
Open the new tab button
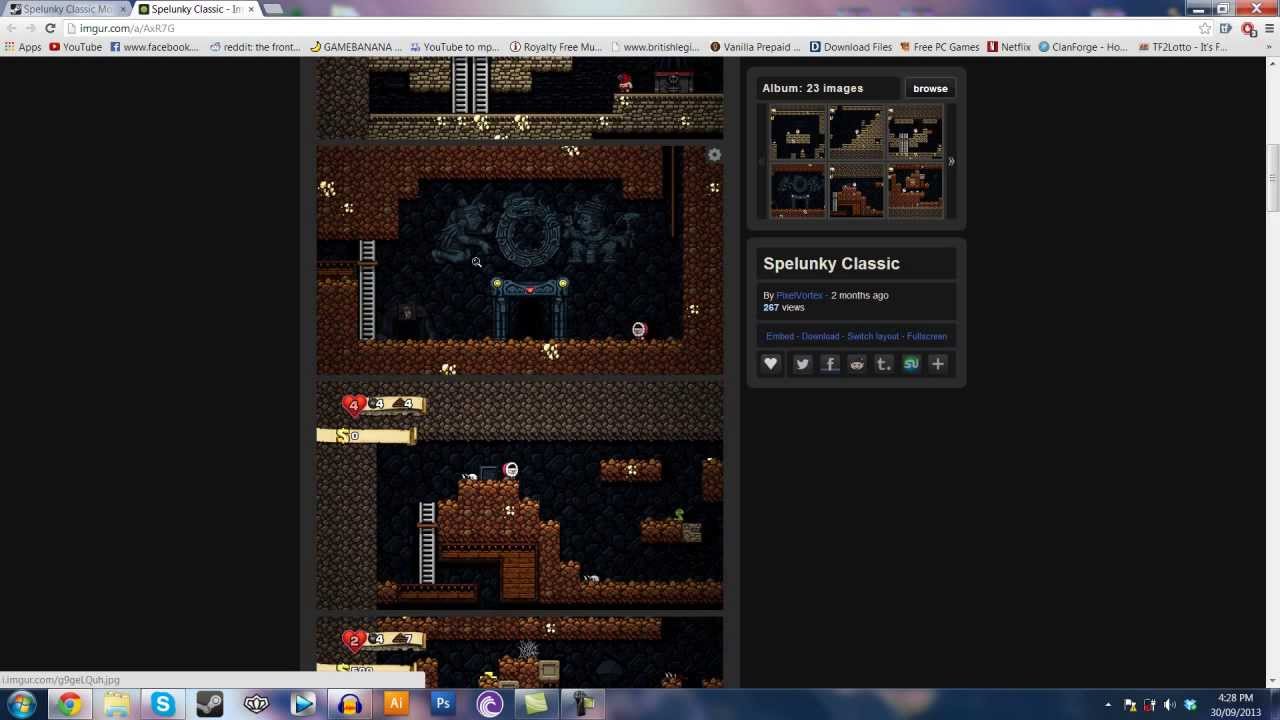[x=272, y=9]
